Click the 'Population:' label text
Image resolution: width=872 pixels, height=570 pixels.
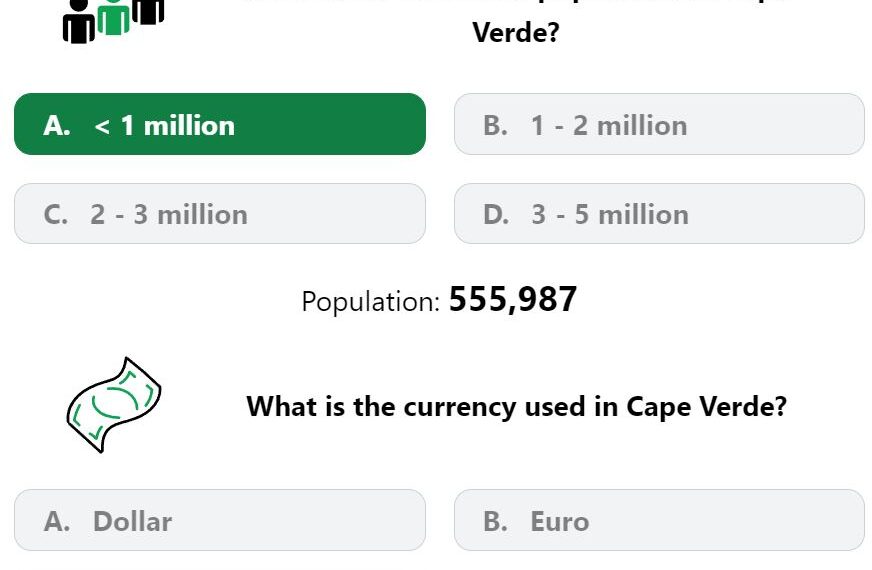[x=370, y=302]
